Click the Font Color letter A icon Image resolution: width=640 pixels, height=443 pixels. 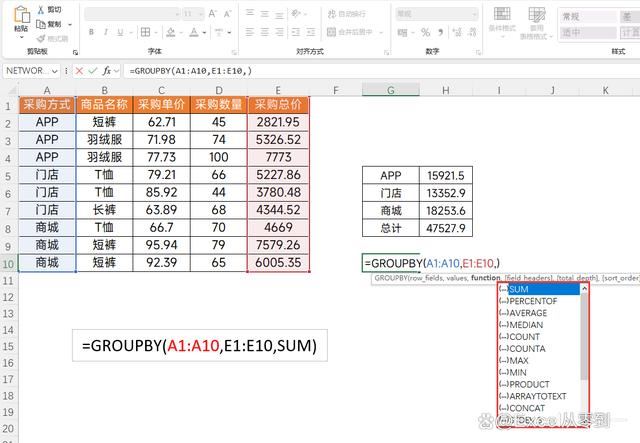click(194, 32)
